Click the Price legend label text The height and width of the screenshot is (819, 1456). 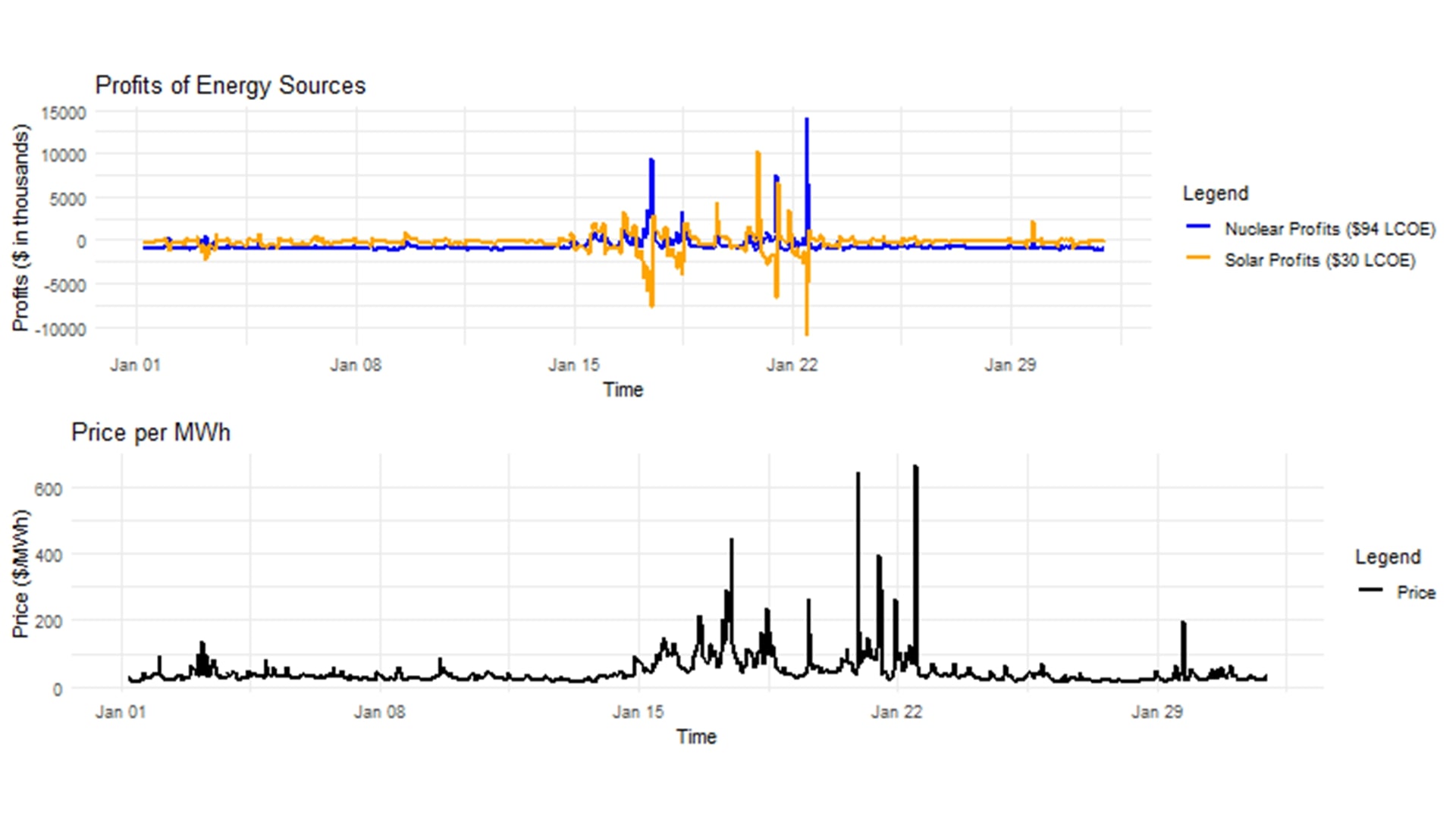tap(1416, 592)
